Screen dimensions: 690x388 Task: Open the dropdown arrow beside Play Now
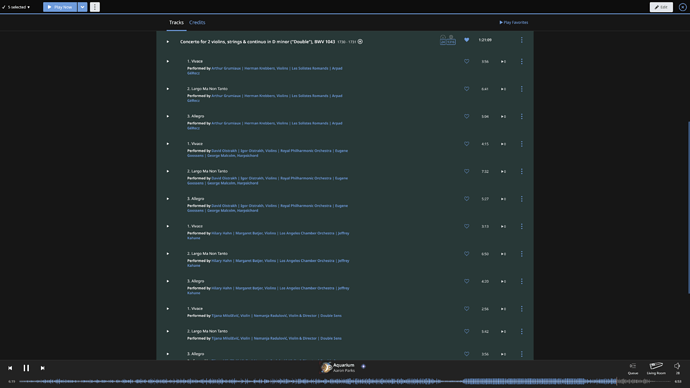pos(82,7)
